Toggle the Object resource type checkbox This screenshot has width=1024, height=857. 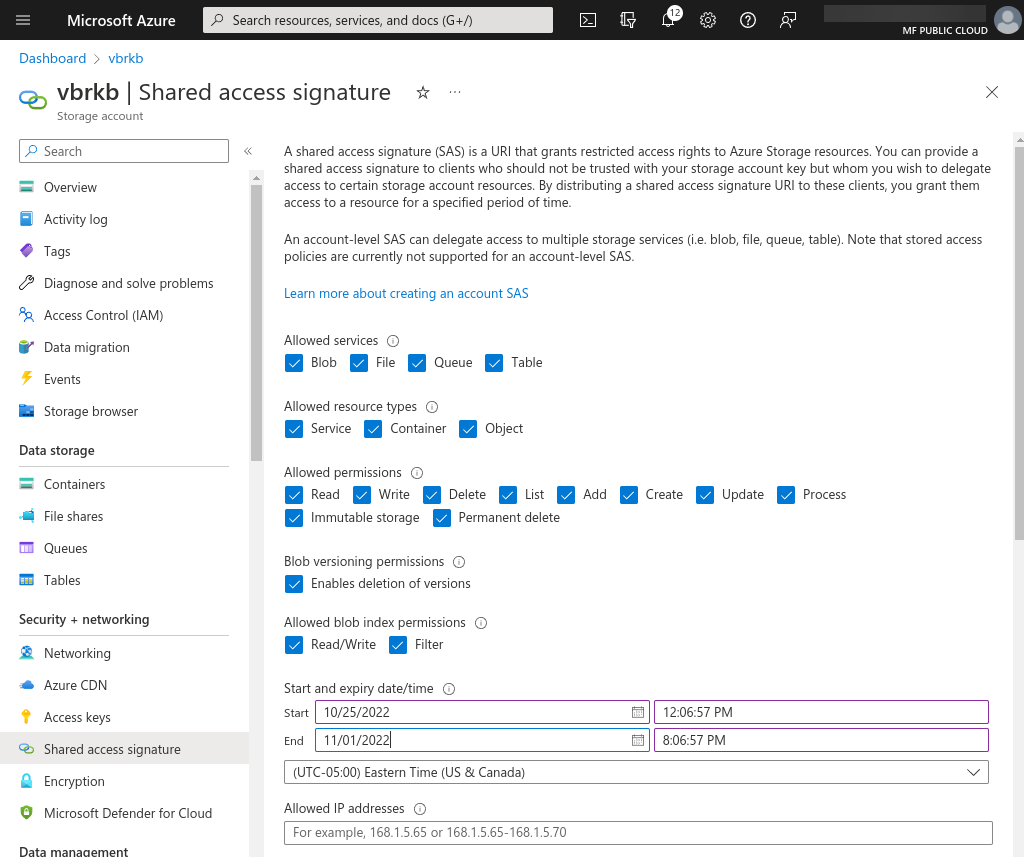[x=468, y=429]
